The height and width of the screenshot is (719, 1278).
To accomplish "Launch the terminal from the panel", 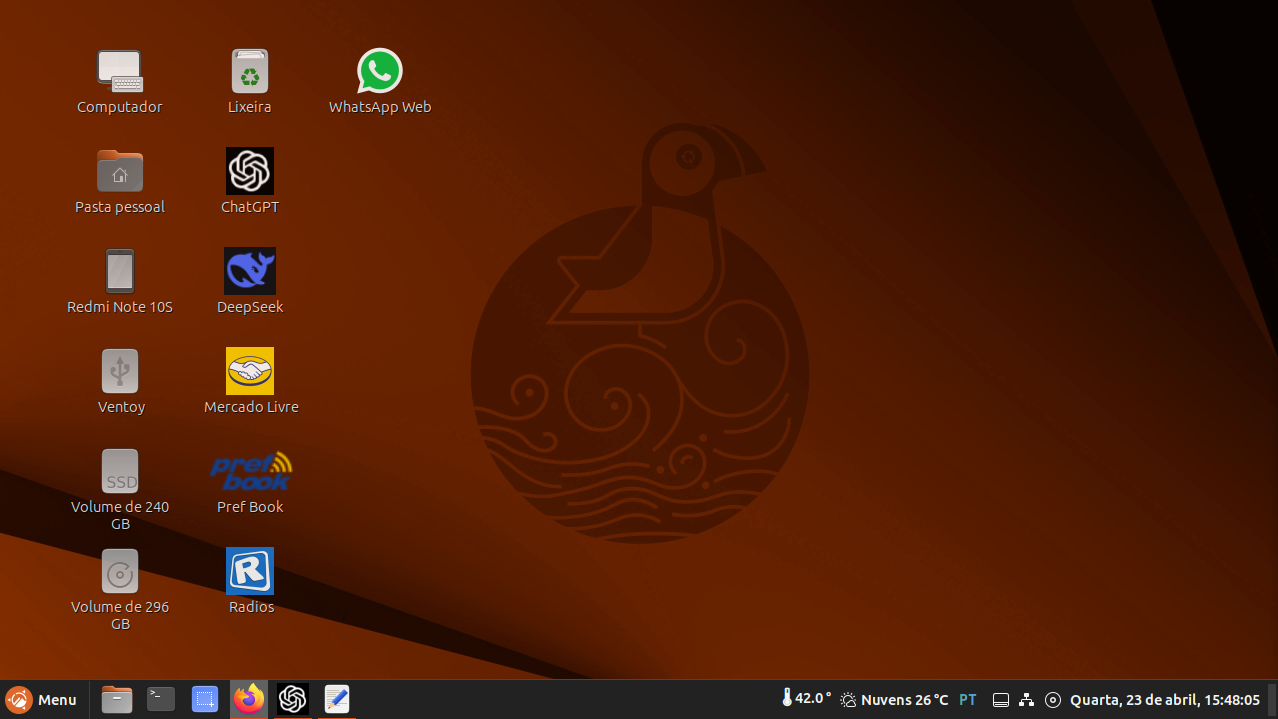I will coord(161,700).
